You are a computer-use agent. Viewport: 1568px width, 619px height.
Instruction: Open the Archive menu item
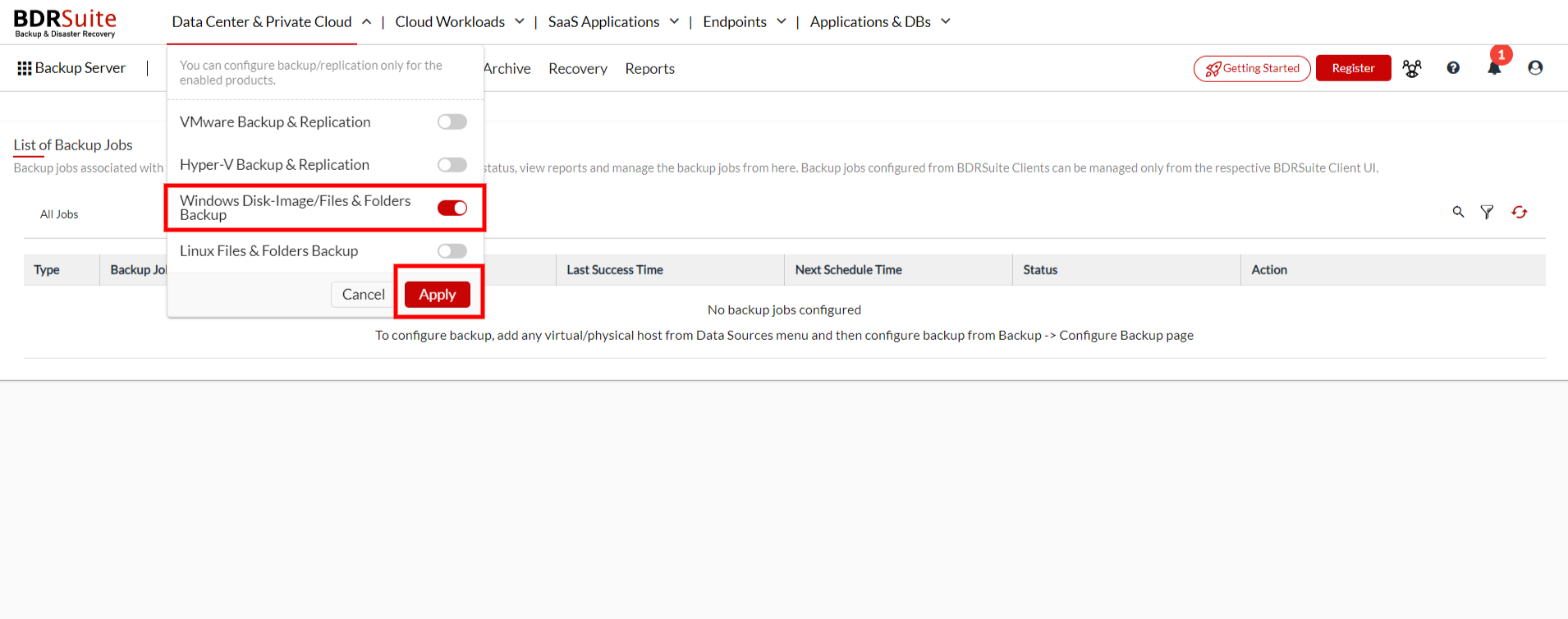tap(507, 69)
